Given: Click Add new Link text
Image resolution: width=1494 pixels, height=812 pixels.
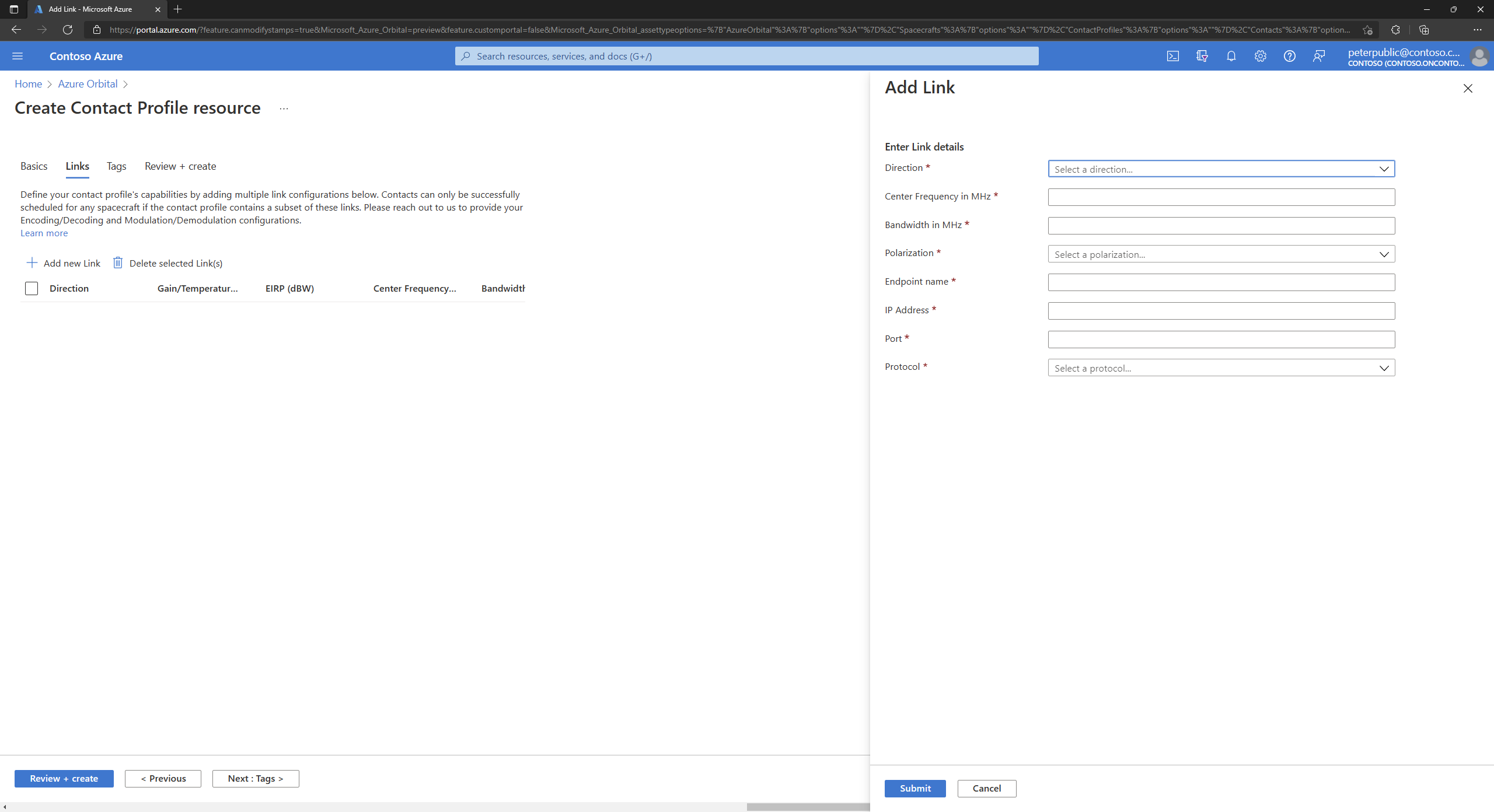Looking at the screenshot, I should tap(72, 263).
